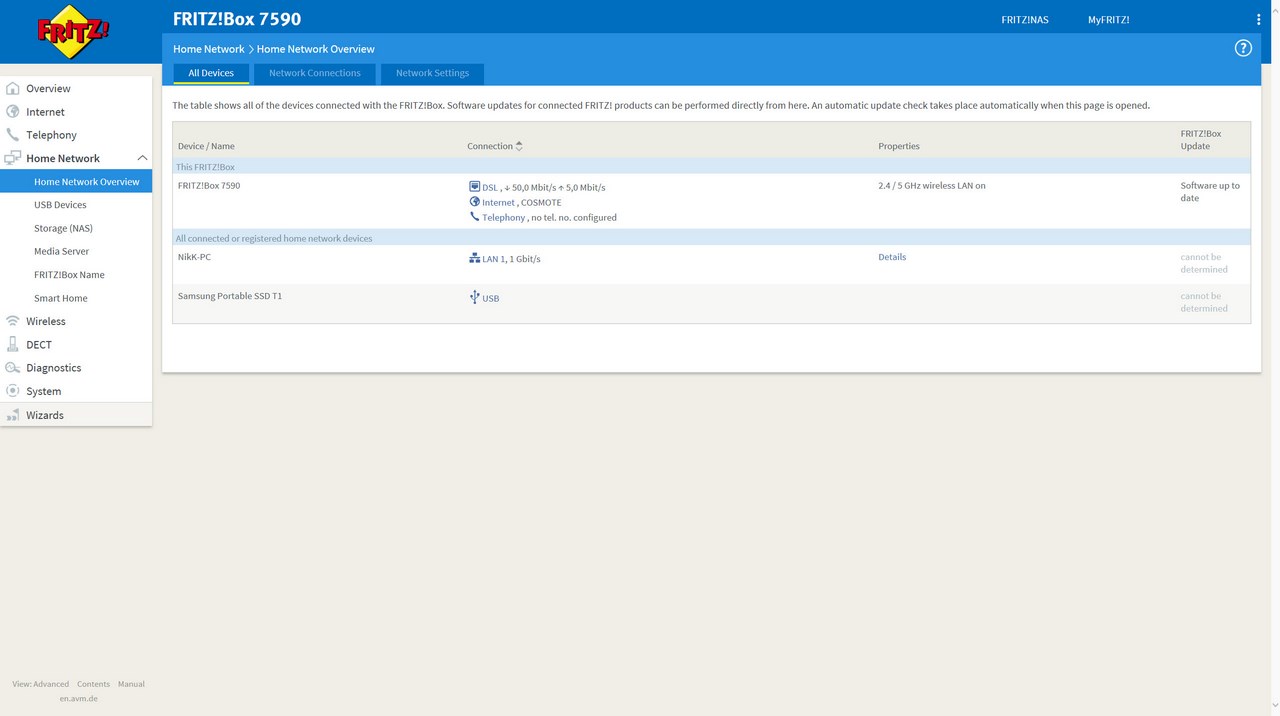
Task: Click the USB connection link
Action: 491,298
